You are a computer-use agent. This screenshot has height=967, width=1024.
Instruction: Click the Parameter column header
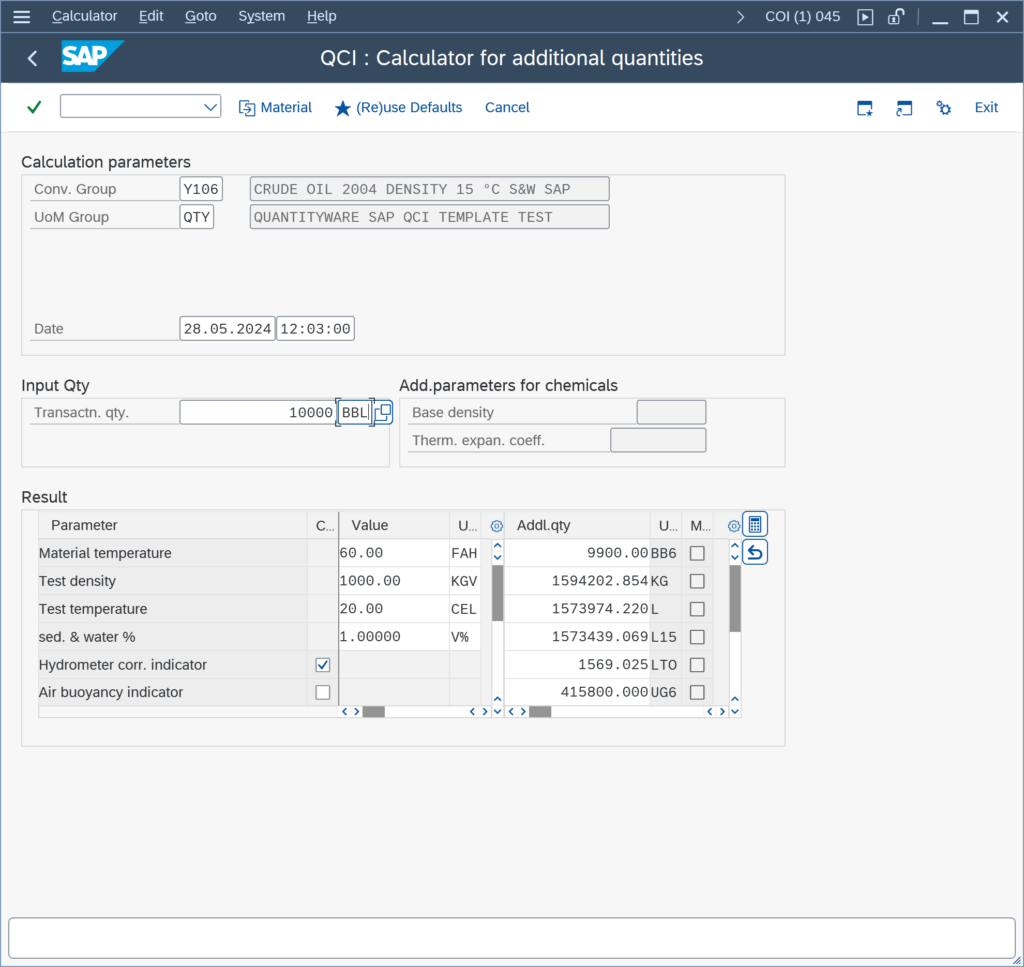pyautogui.click(x=173, y=526)
